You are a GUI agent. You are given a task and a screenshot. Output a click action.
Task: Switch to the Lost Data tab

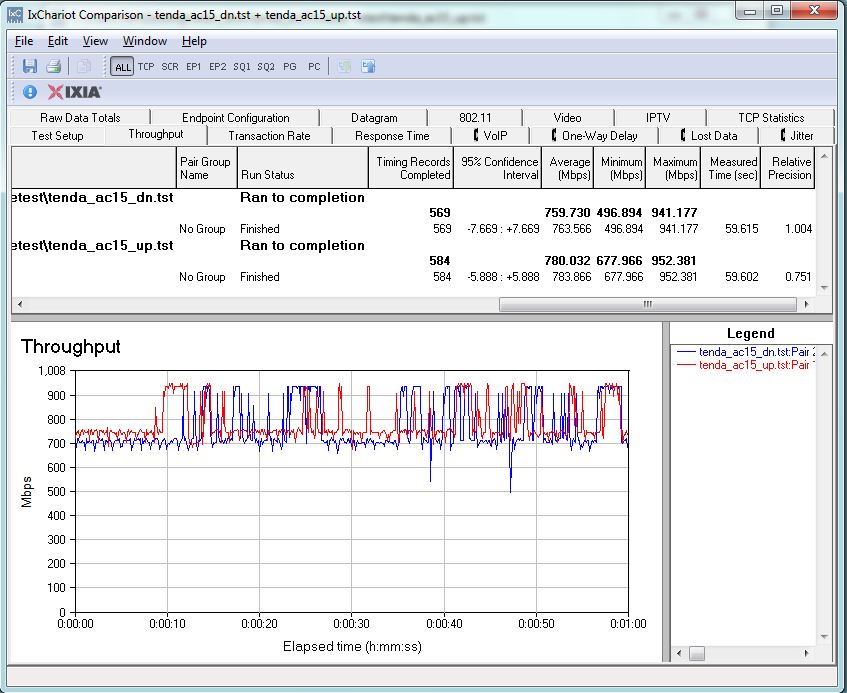pyautogui.click(x=709, y=136)
